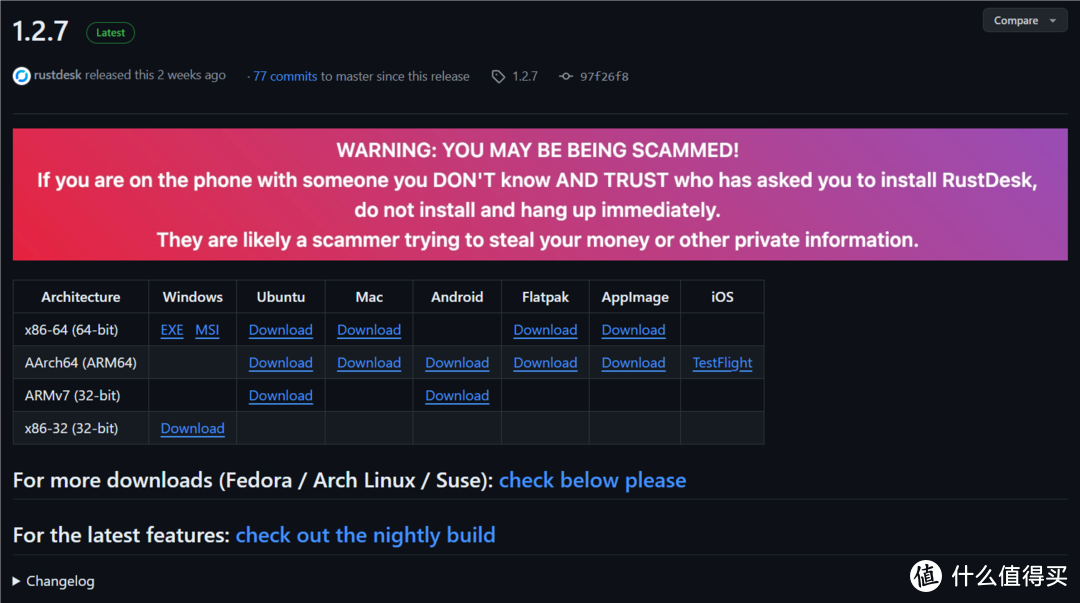
Task: Click the 'Architecture' column header
Action: [81, 297]
